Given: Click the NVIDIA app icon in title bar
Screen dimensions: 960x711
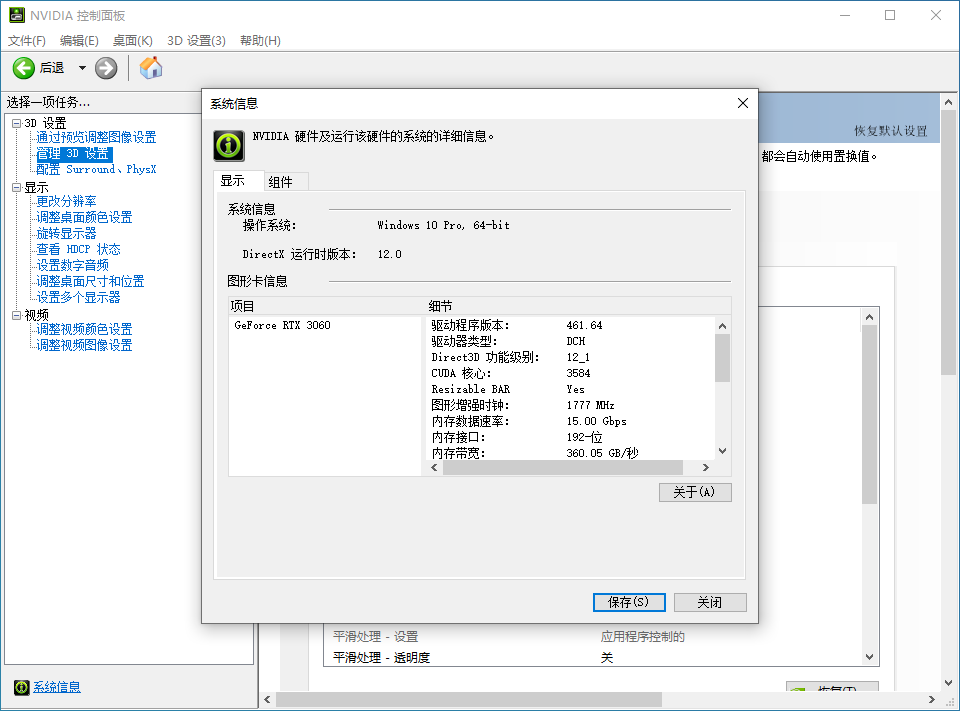Looking at the screenshot, I should coord(17,15).
